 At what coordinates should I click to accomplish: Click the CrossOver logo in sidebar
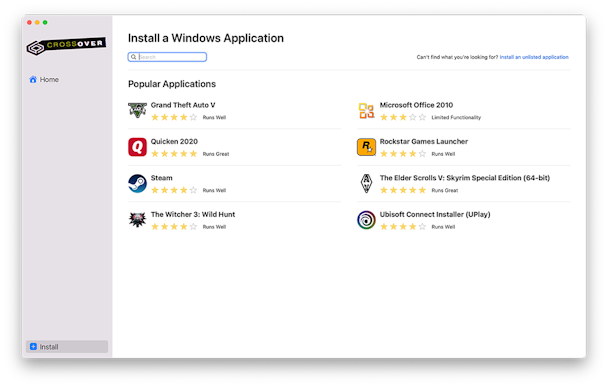66,46
